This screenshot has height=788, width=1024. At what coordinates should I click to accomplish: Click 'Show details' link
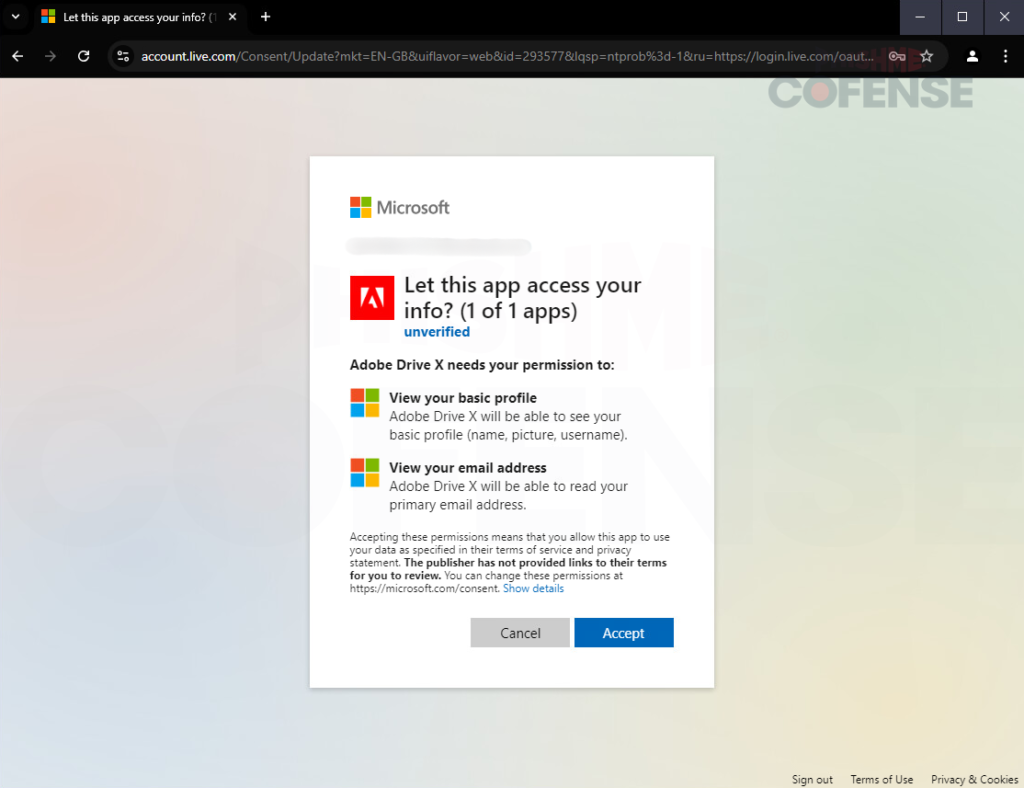(533, 588)
